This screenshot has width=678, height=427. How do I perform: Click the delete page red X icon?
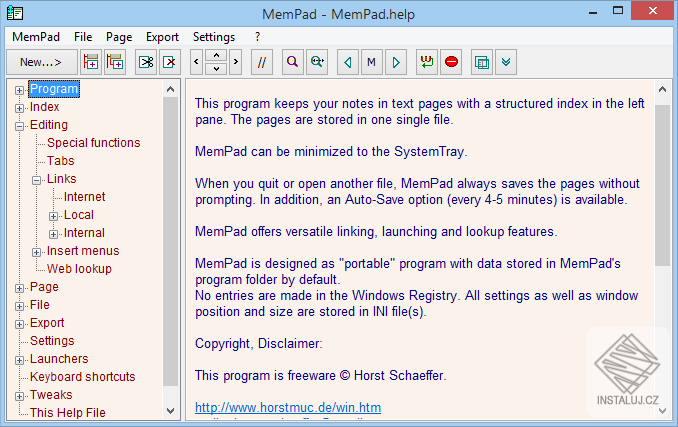tap(170, 62)
